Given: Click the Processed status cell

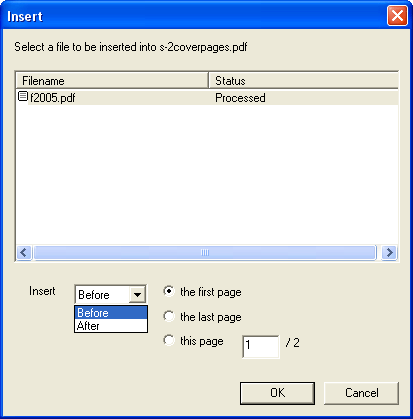Looking at the screenshot, I should (x=240, y=98).
